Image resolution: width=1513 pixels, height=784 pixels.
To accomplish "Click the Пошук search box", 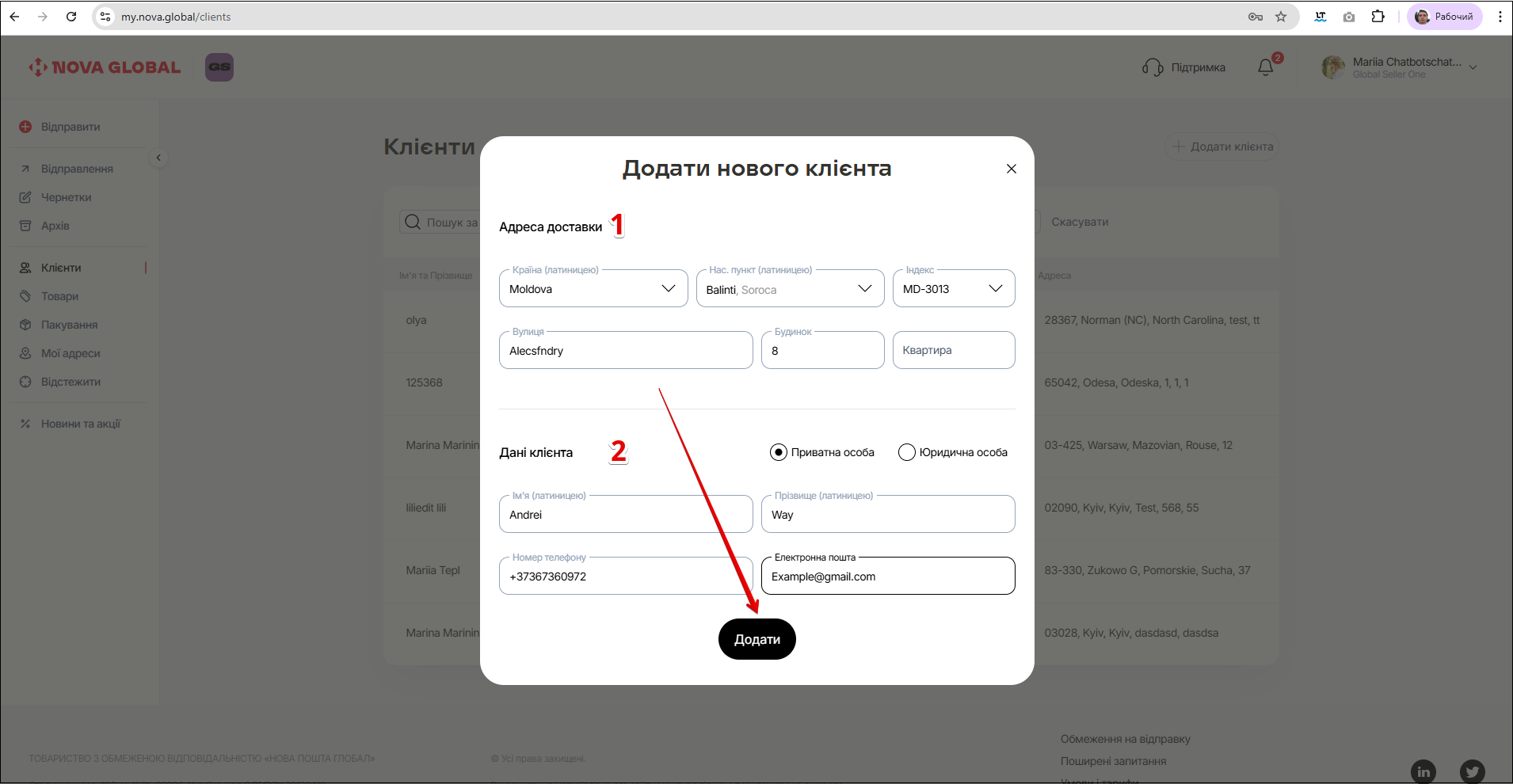I will [x=440, y=223].
